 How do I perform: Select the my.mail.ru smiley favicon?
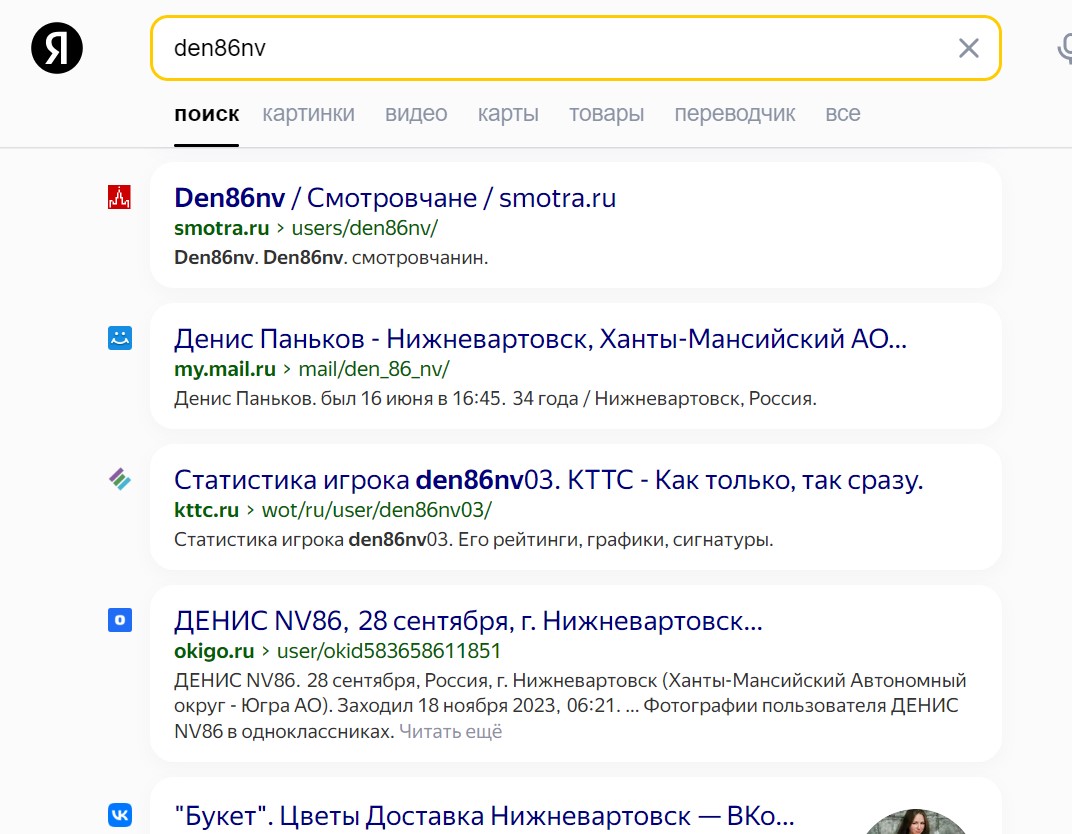pyautogui.click(x=120, y=338)
